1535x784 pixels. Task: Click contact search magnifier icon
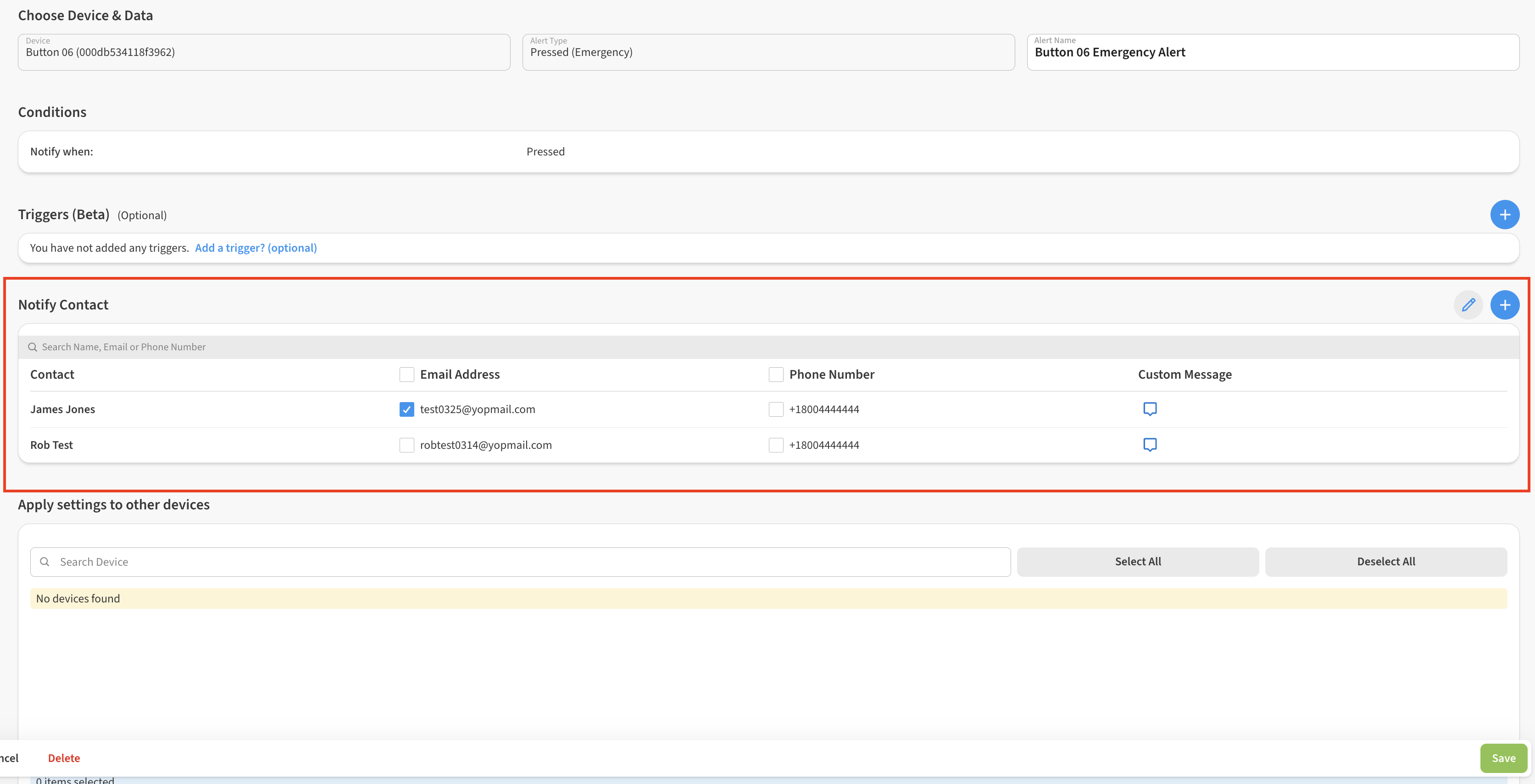click(x=33, y=348)
